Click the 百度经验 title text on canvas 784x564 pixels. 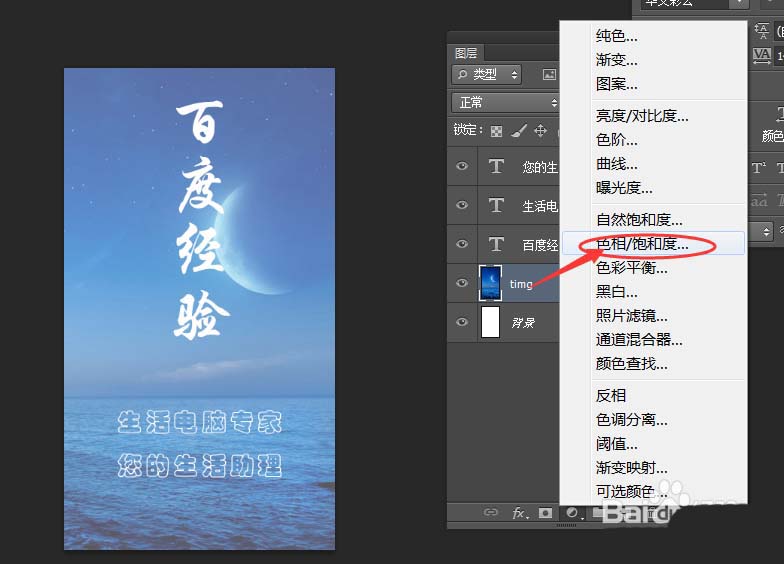[x=200, y=220]
